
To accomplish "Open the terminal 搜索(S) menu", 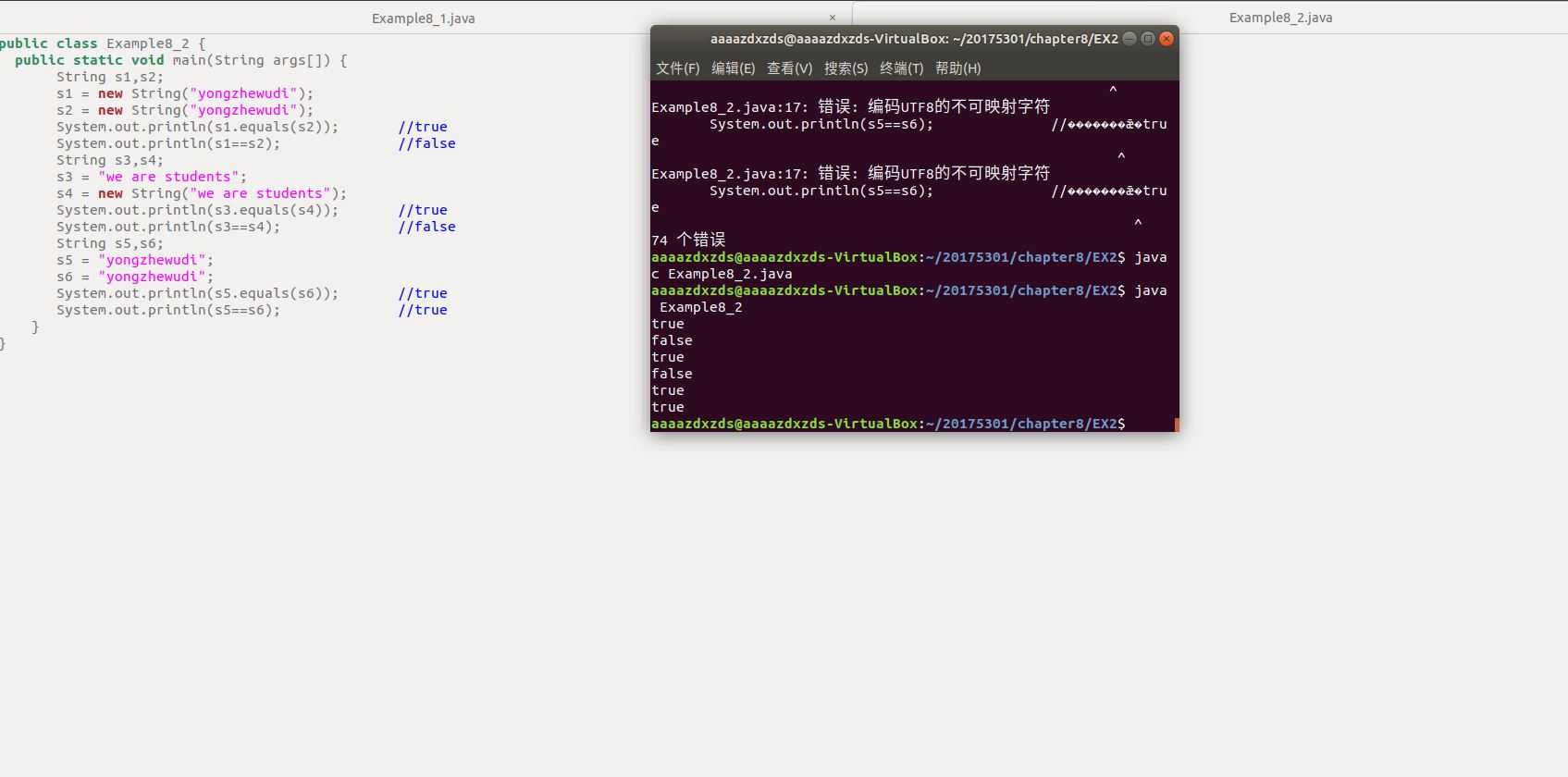I will point(846,68).
